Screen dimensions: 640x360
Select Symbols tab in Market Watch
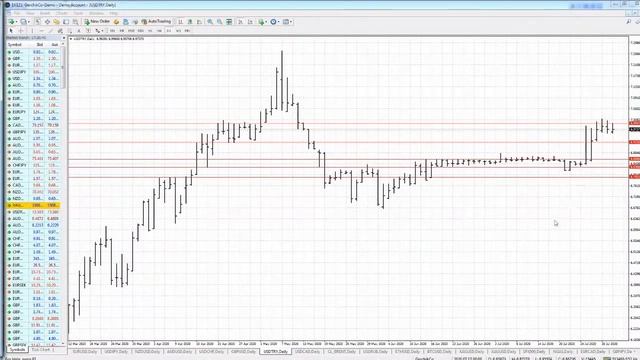pyautogui.click(x=17, y=350)
